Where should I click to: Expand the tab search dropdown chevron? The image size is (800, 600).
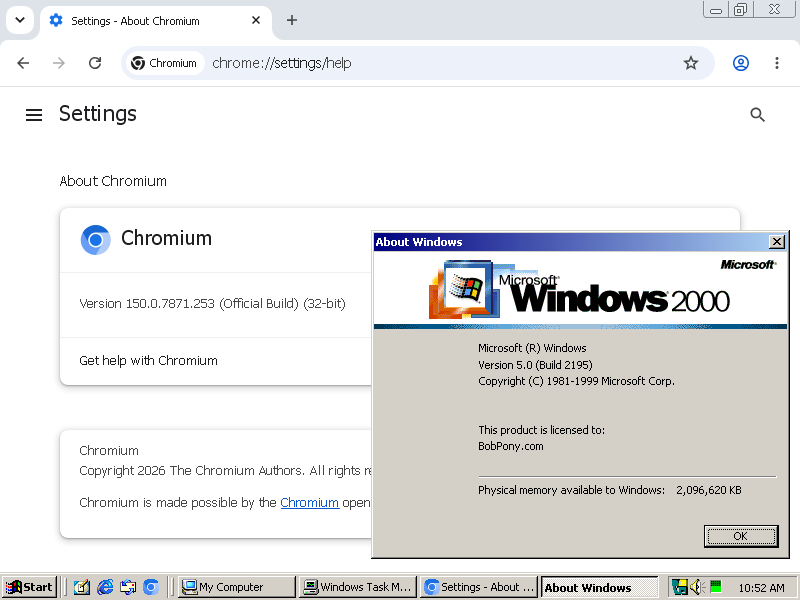[20, 20]
